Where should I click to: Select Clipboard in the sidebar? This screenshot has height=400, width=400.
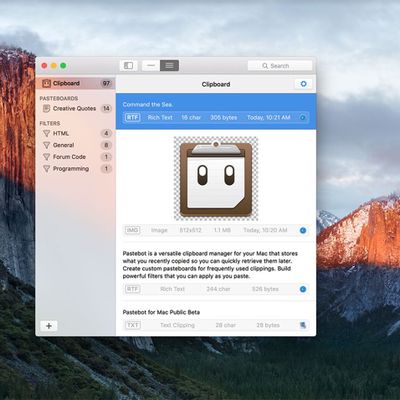(75, 83)
